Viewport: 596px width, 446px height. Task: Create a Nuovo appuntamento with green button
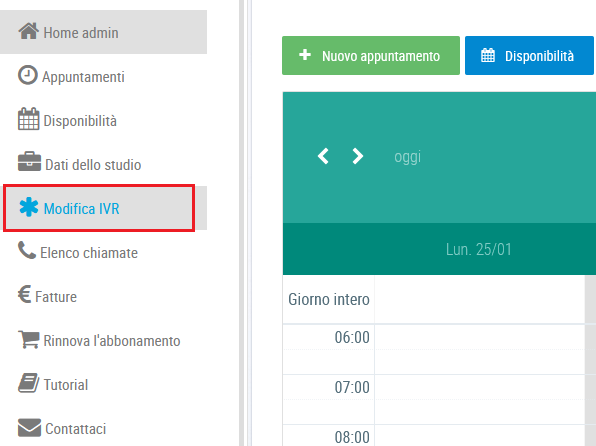(371, 56)
